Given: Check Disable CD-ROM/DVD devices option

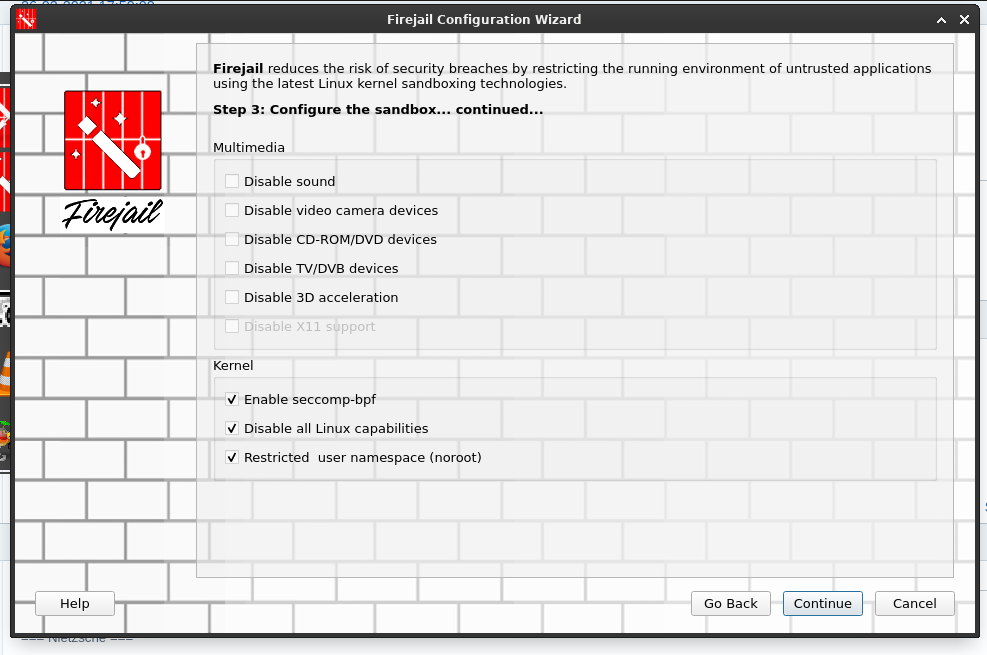Looking at the screenshot, I should coord(232,240).
